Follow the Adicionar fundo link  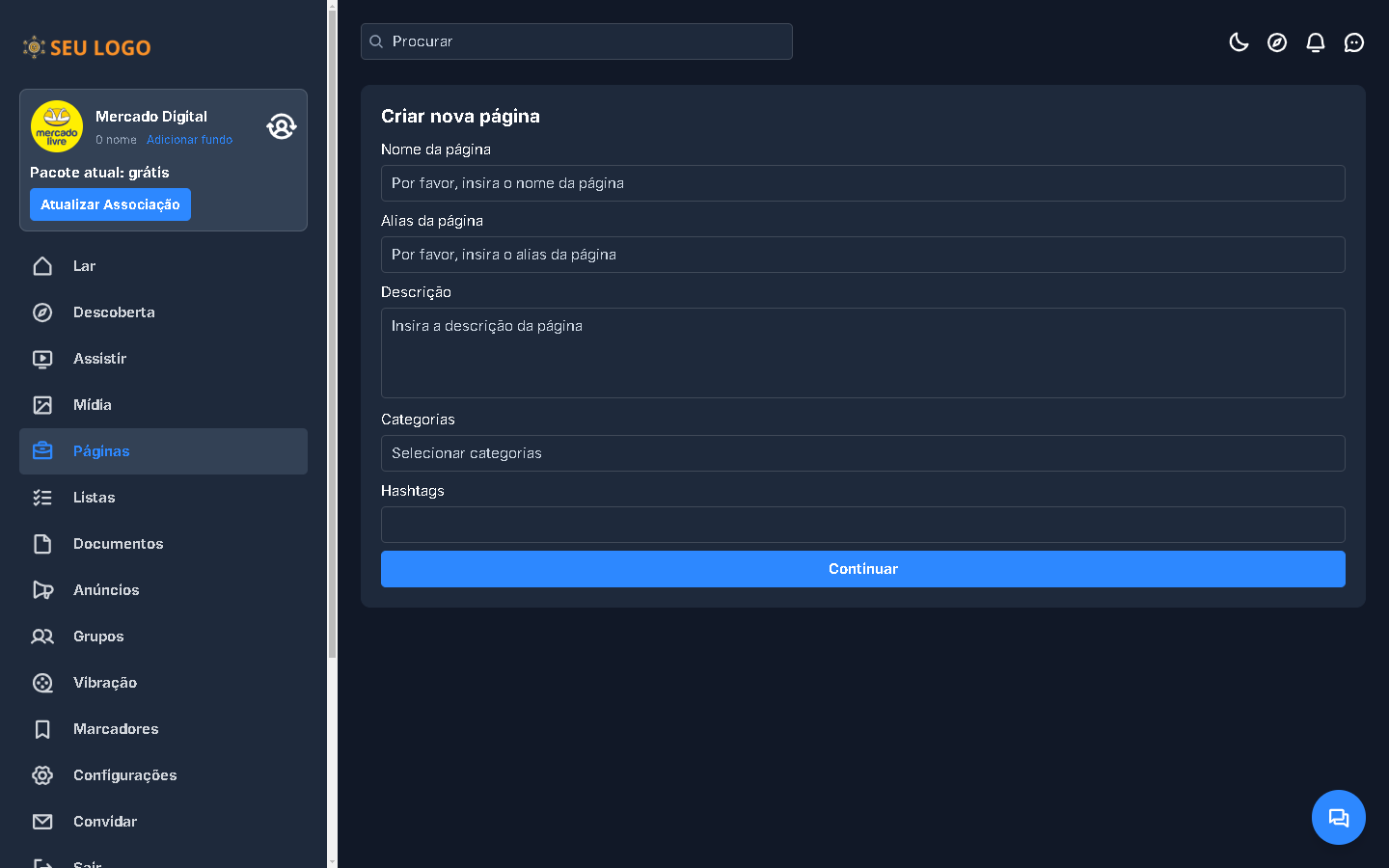pyautogui.click(x=189, y=140)
